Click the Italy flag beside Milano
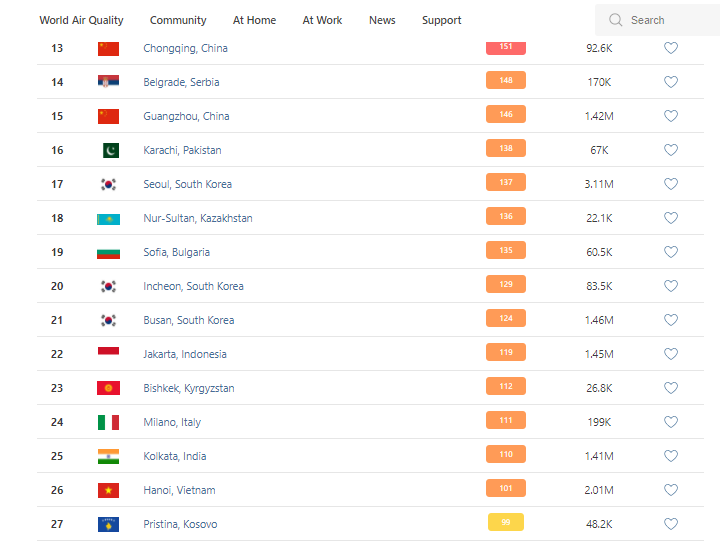Screen dimensions: 720x543 108,422
